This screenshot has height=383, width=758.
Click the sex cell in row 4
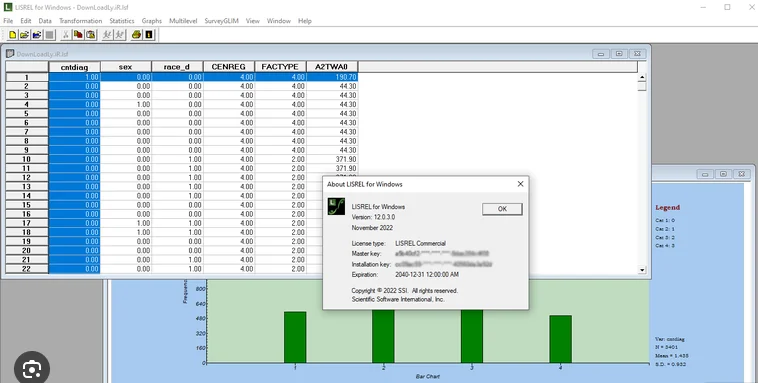[x=126, y=104]
